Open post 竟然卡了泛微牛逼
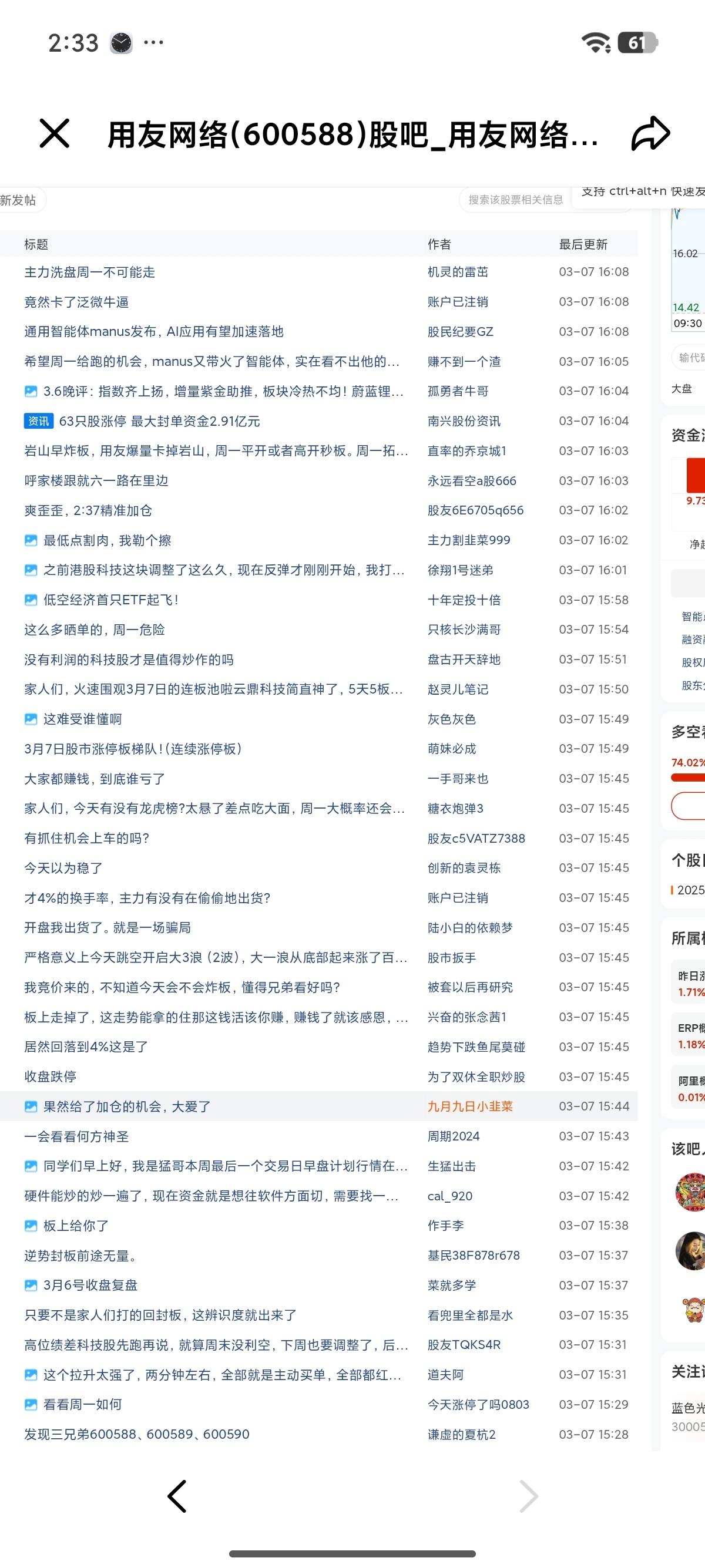 pyautogui.click(x=76, y=302)
